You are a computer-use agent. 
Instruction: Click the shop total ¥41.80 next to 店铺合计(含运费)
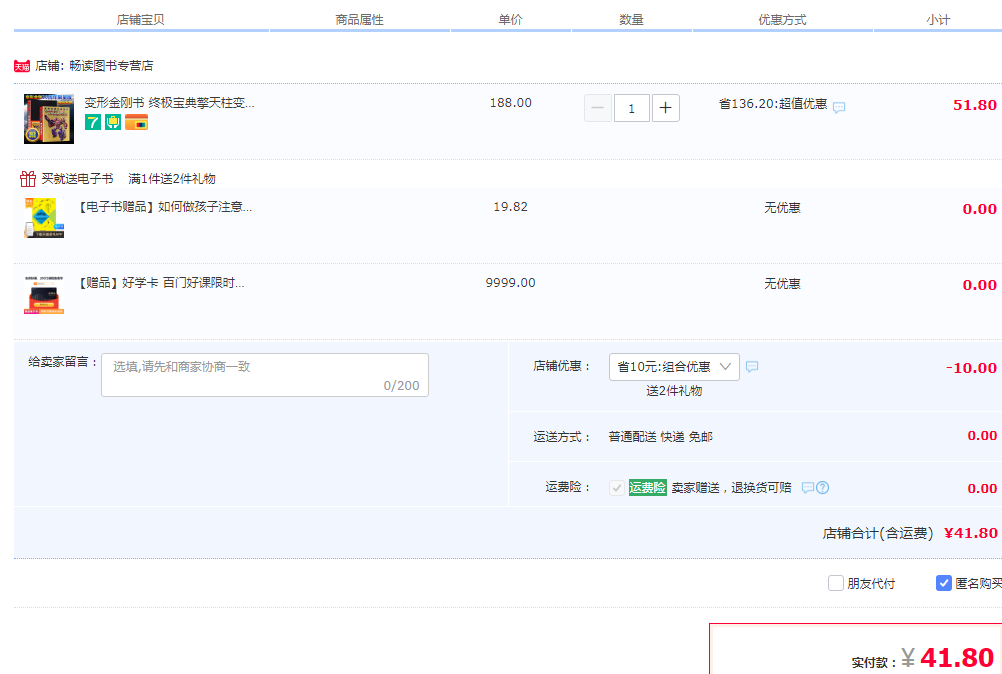point(971,533)
